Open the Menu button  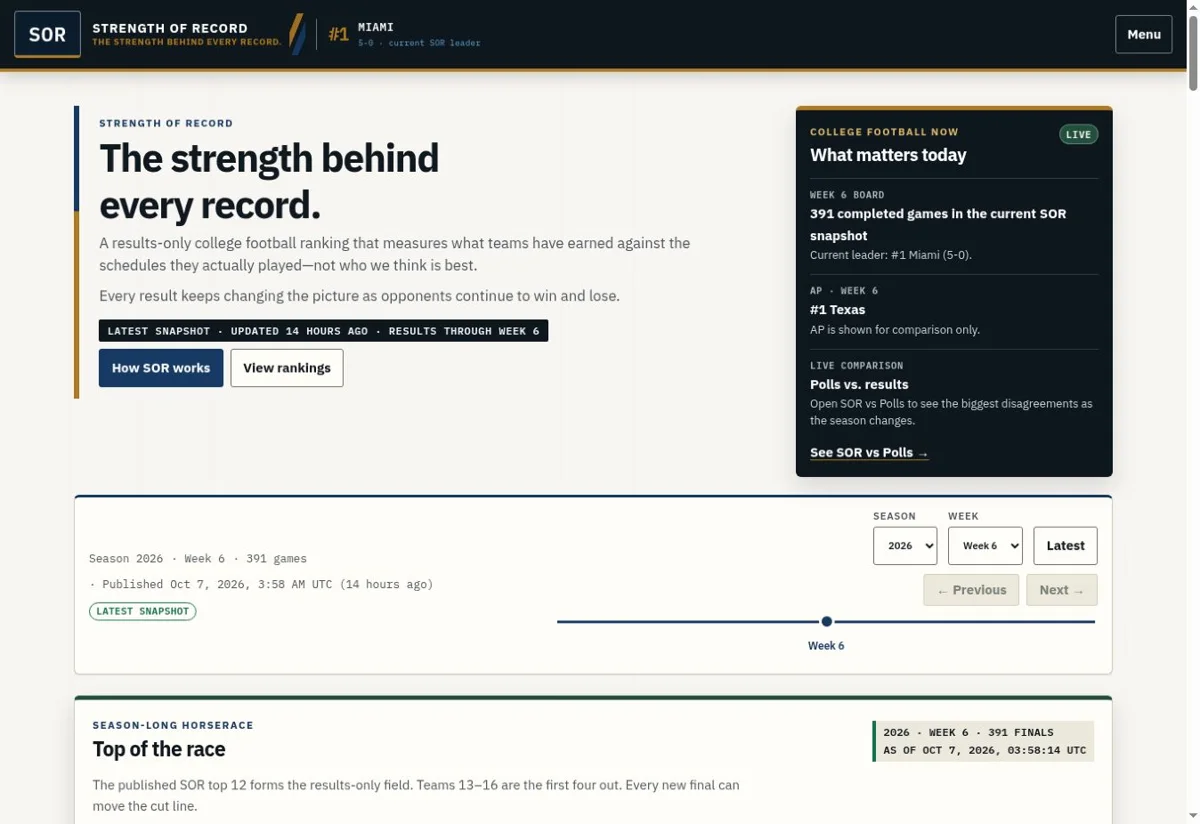(x=1143, y=34)
